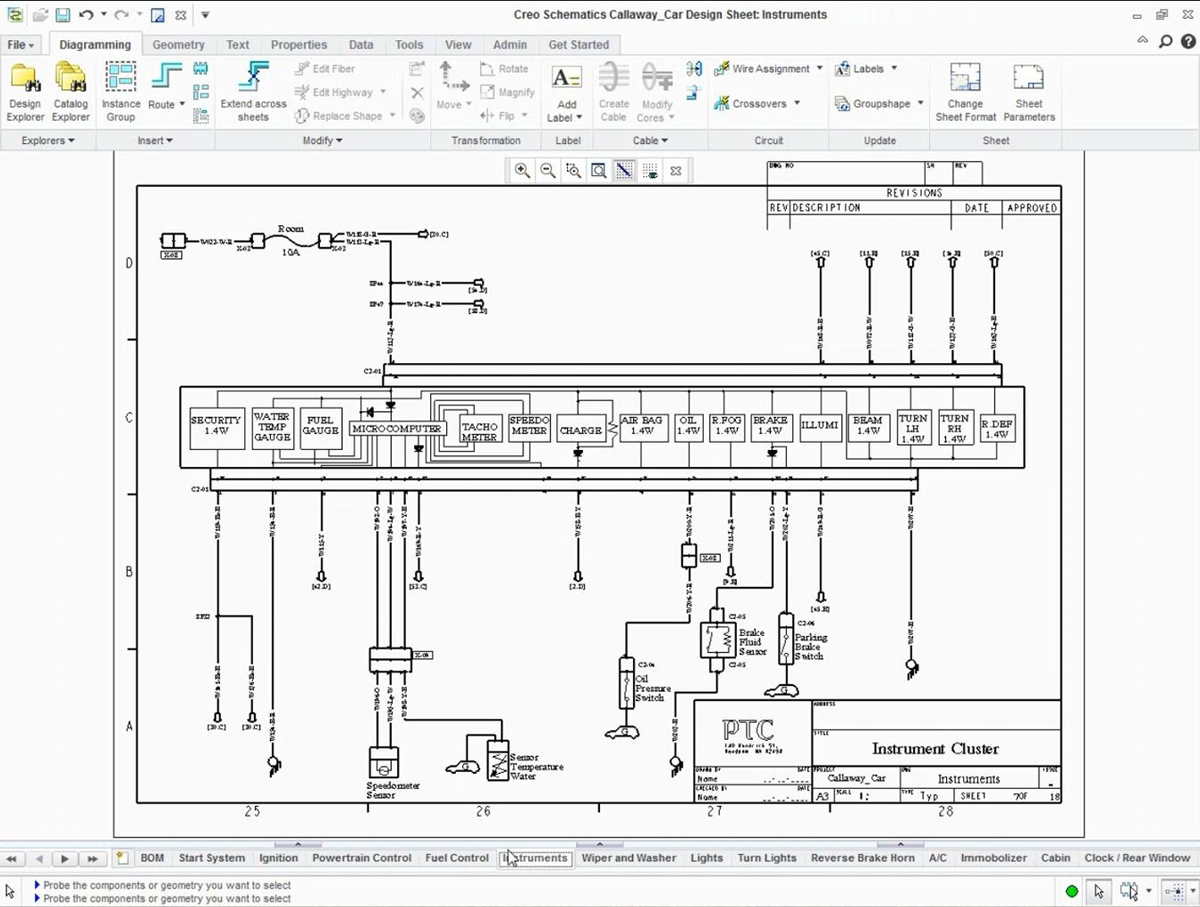Screen dimensions: 1200x907
Task: Click the zoom in magnifier icon
Action: 522,171
